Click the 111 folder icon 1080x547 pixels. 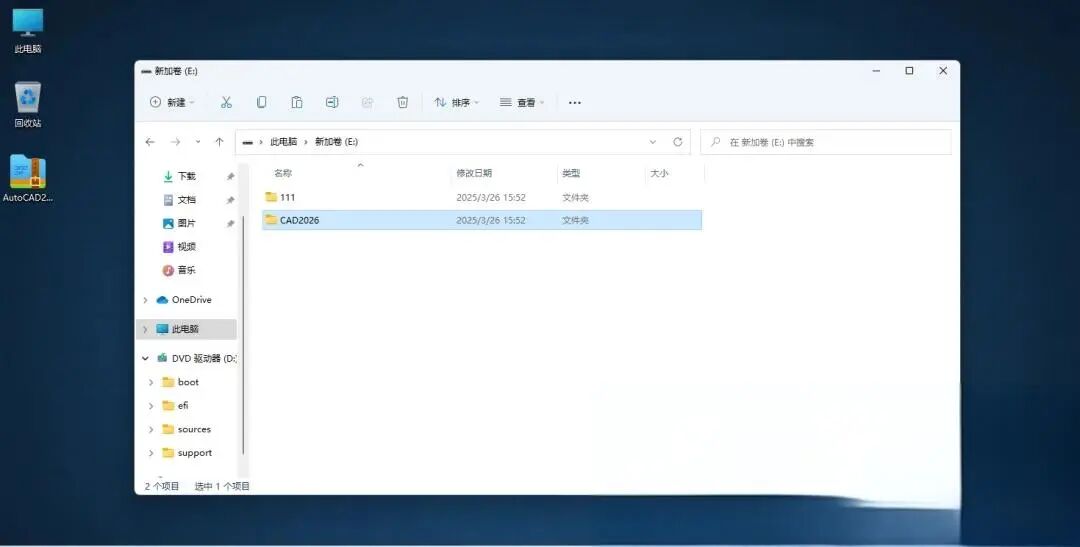(x=271, y=197)
